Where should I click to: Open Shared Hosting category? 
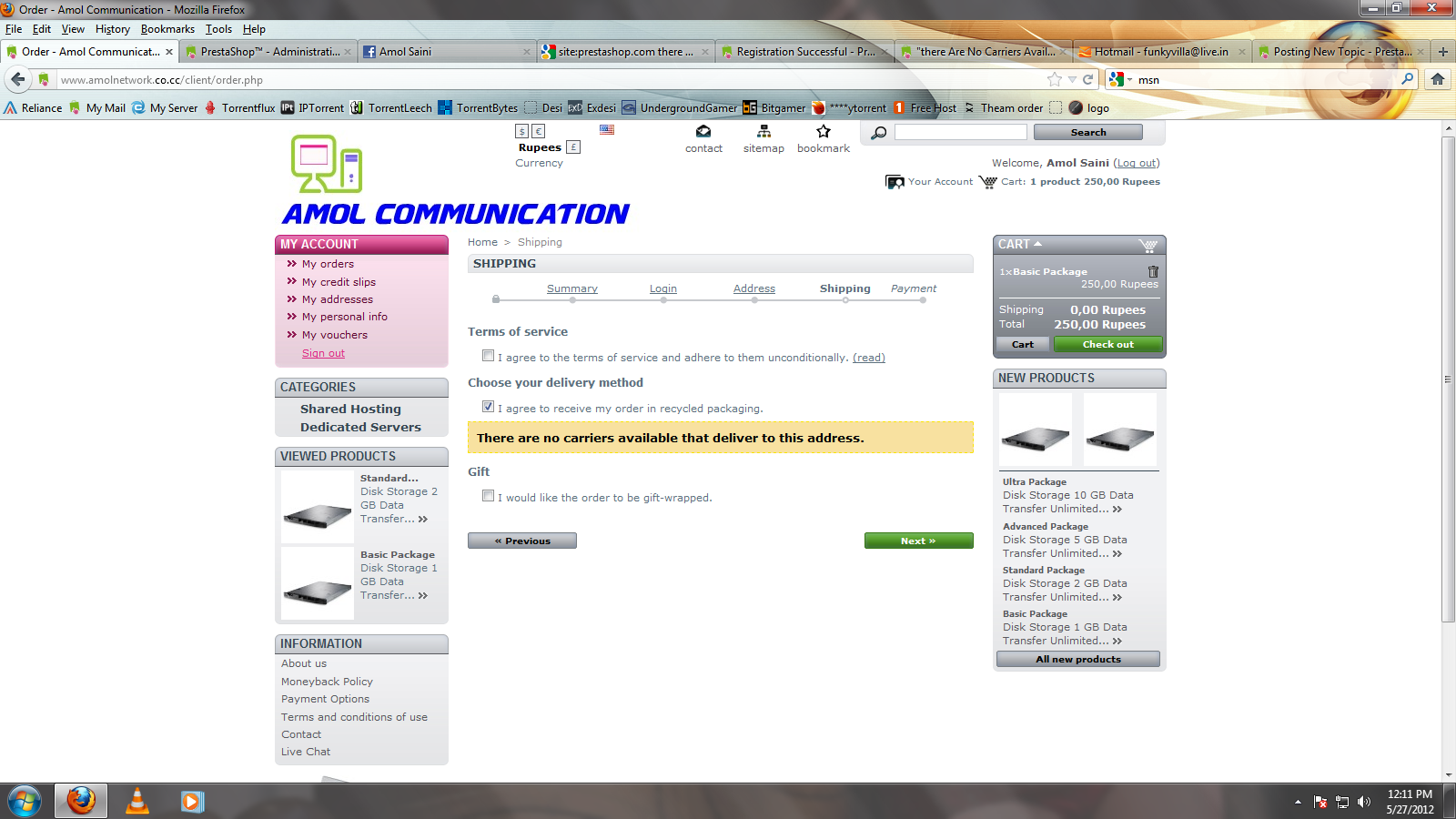click(350, 409)
